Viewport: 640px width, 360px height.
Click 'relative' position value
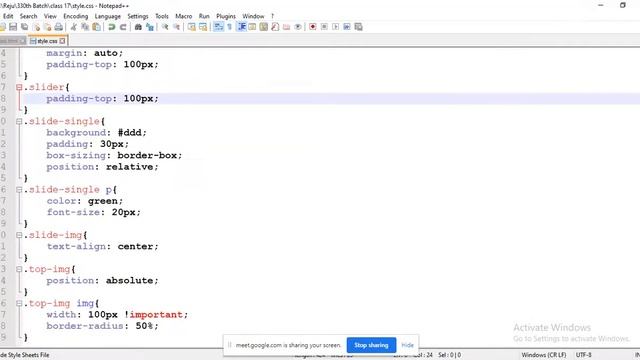point(129,167)
